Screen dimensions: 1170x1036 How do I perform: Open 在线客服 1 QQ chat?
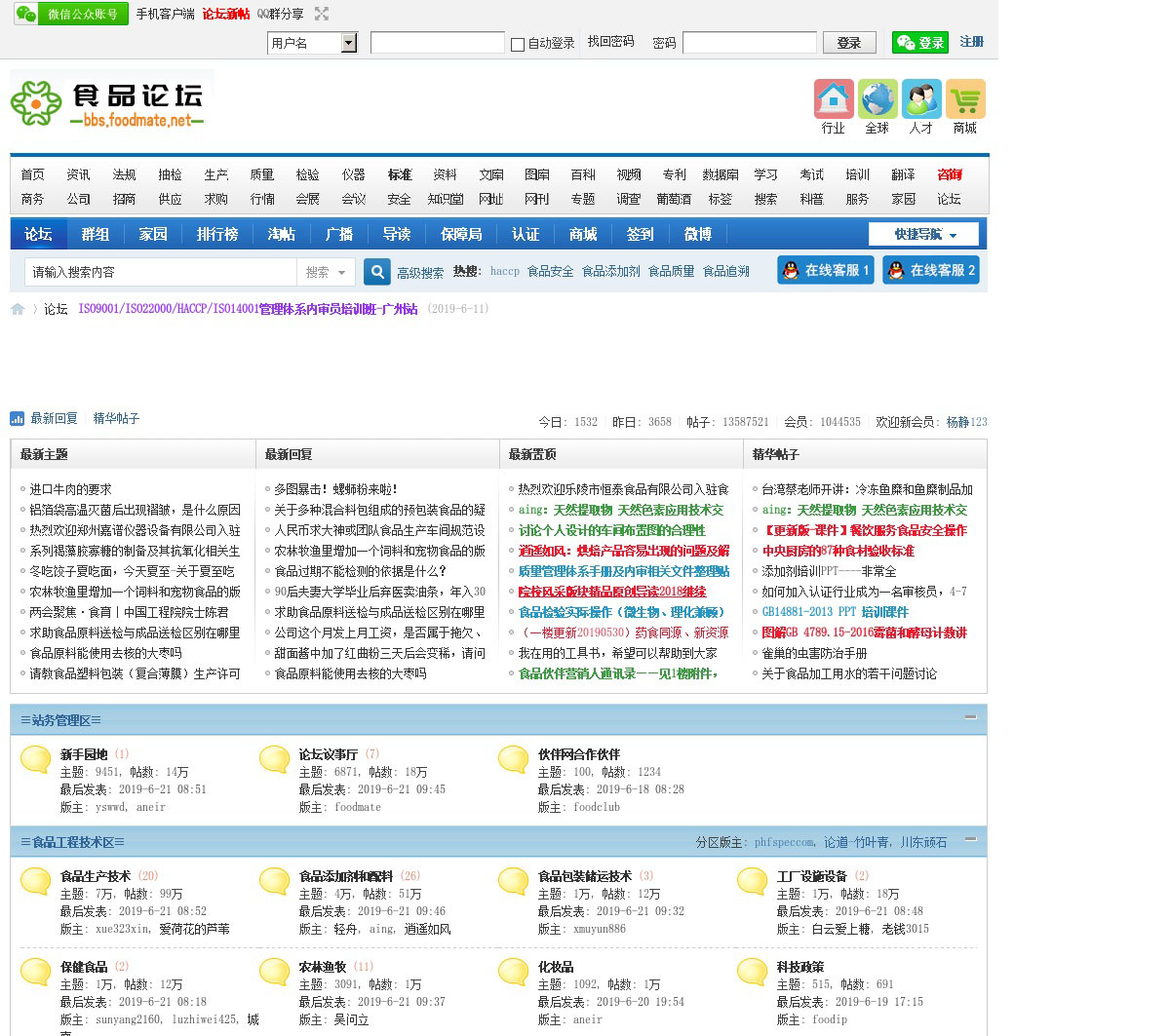tap(825, 270)
